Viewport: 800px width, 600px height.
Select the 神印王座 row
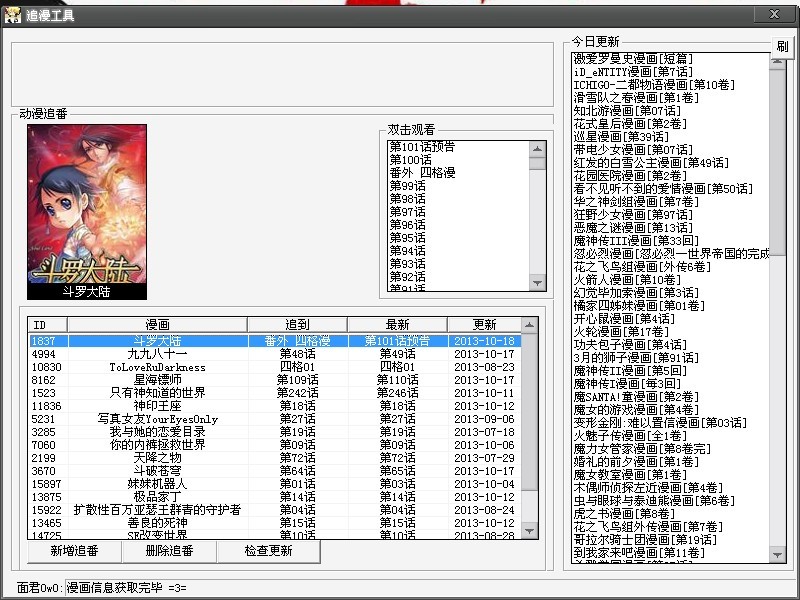tap(275, 406)
